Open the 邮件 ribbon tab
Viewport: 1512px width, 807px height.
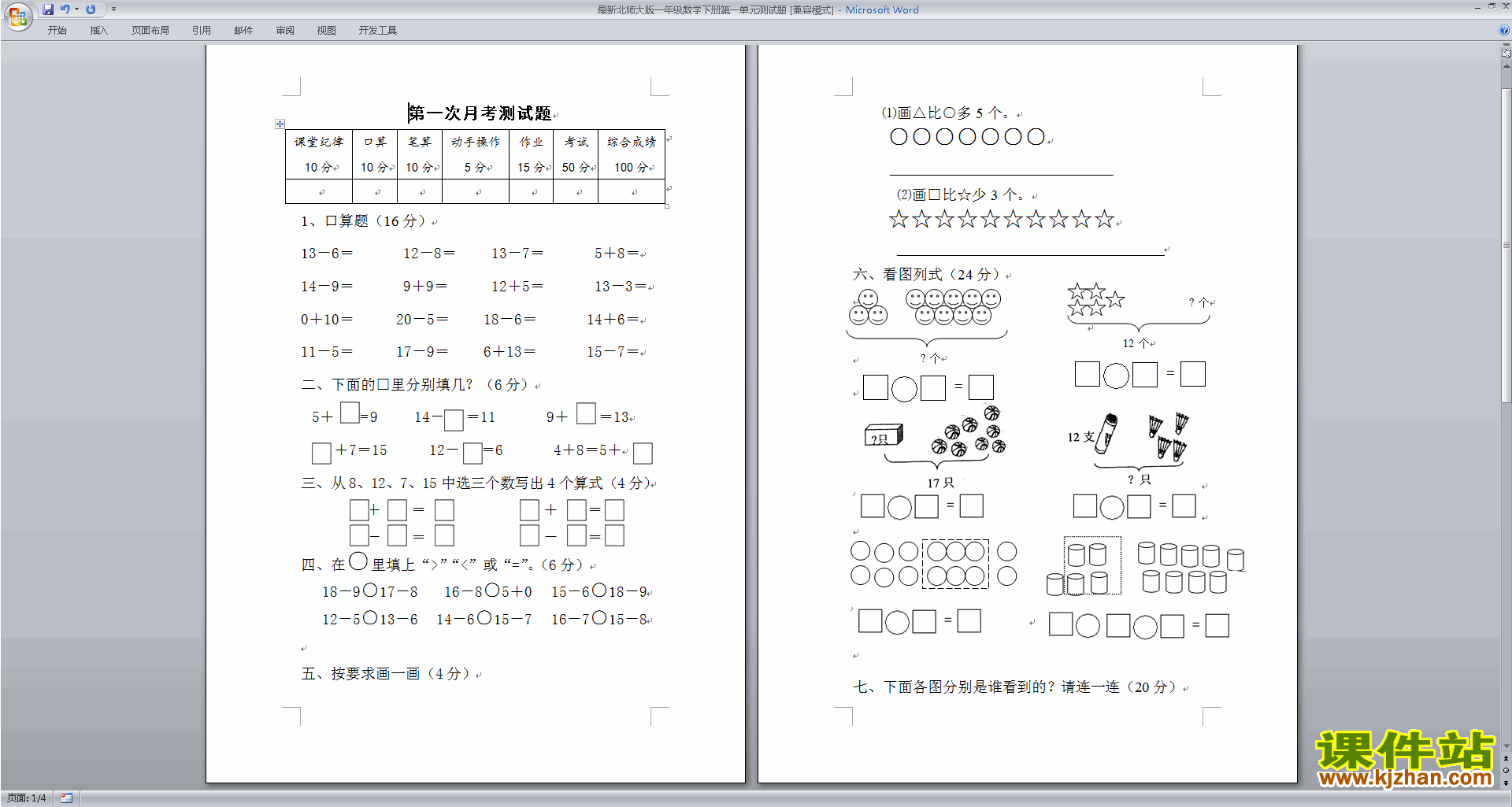[x=243, y=31]
